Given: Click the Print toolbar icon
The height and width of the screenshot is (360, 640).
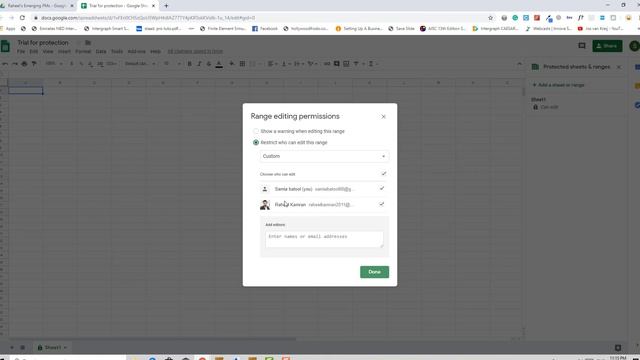Looking at the screenshot, I should coord(24,64).
